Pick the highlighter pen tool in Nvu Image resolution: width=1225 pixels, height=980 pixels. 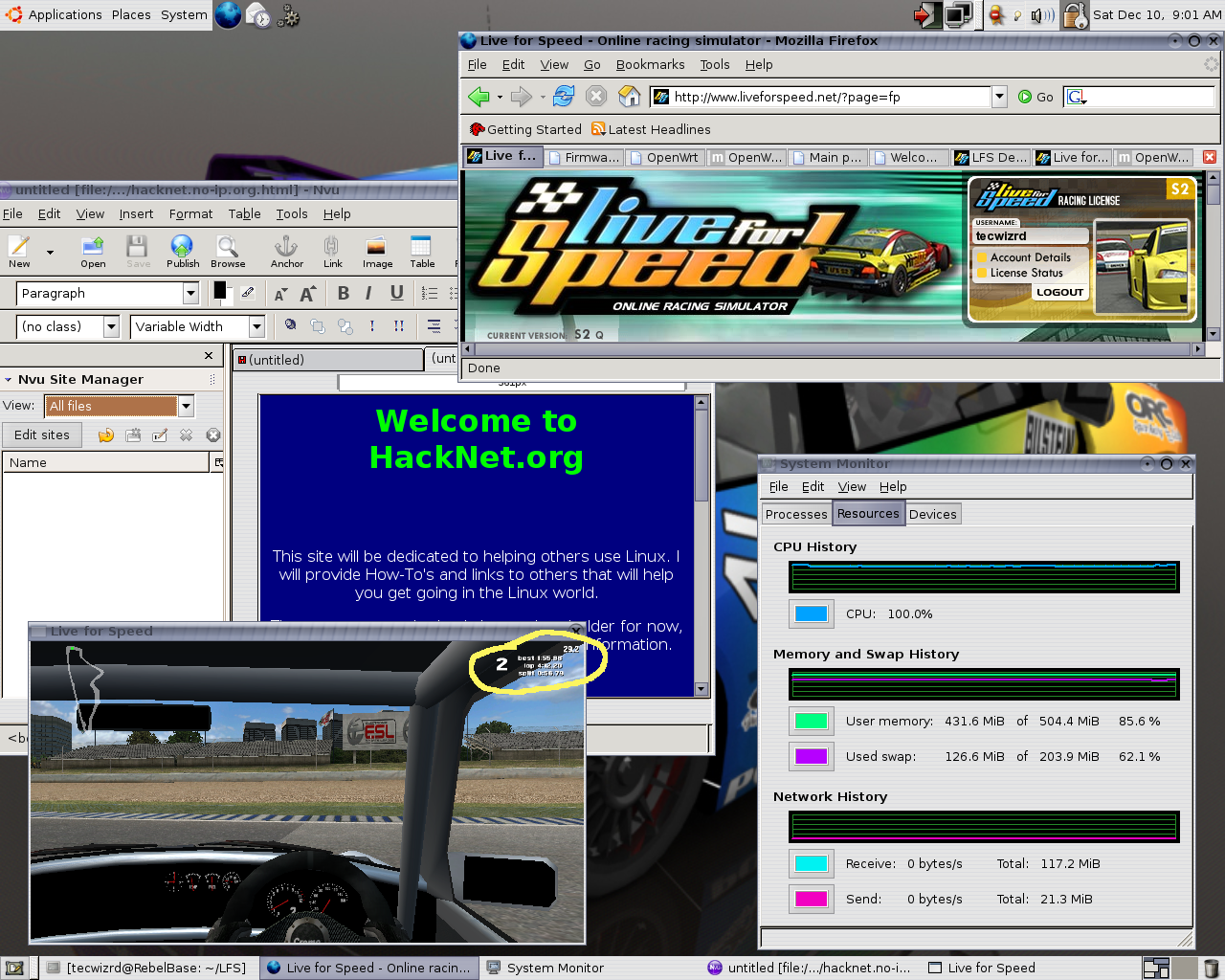[248, 293]
